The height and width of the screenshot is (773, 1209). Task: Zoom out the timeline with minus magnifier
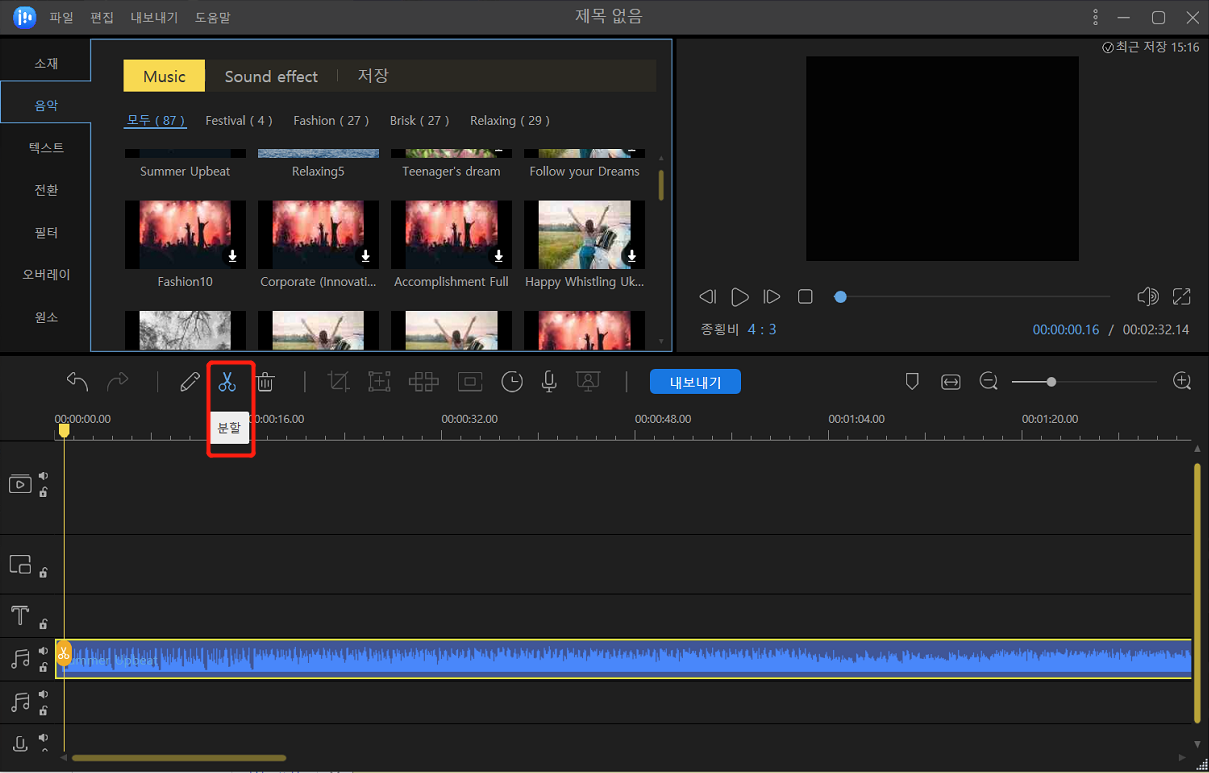(988, 382)
